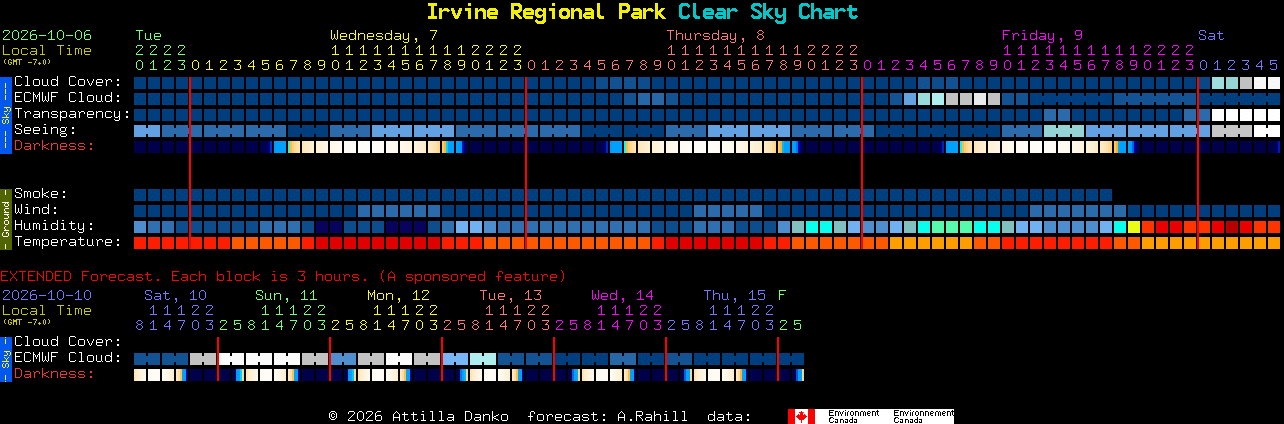Click the 'Sun, 11' extended day heading

point(286,295)
